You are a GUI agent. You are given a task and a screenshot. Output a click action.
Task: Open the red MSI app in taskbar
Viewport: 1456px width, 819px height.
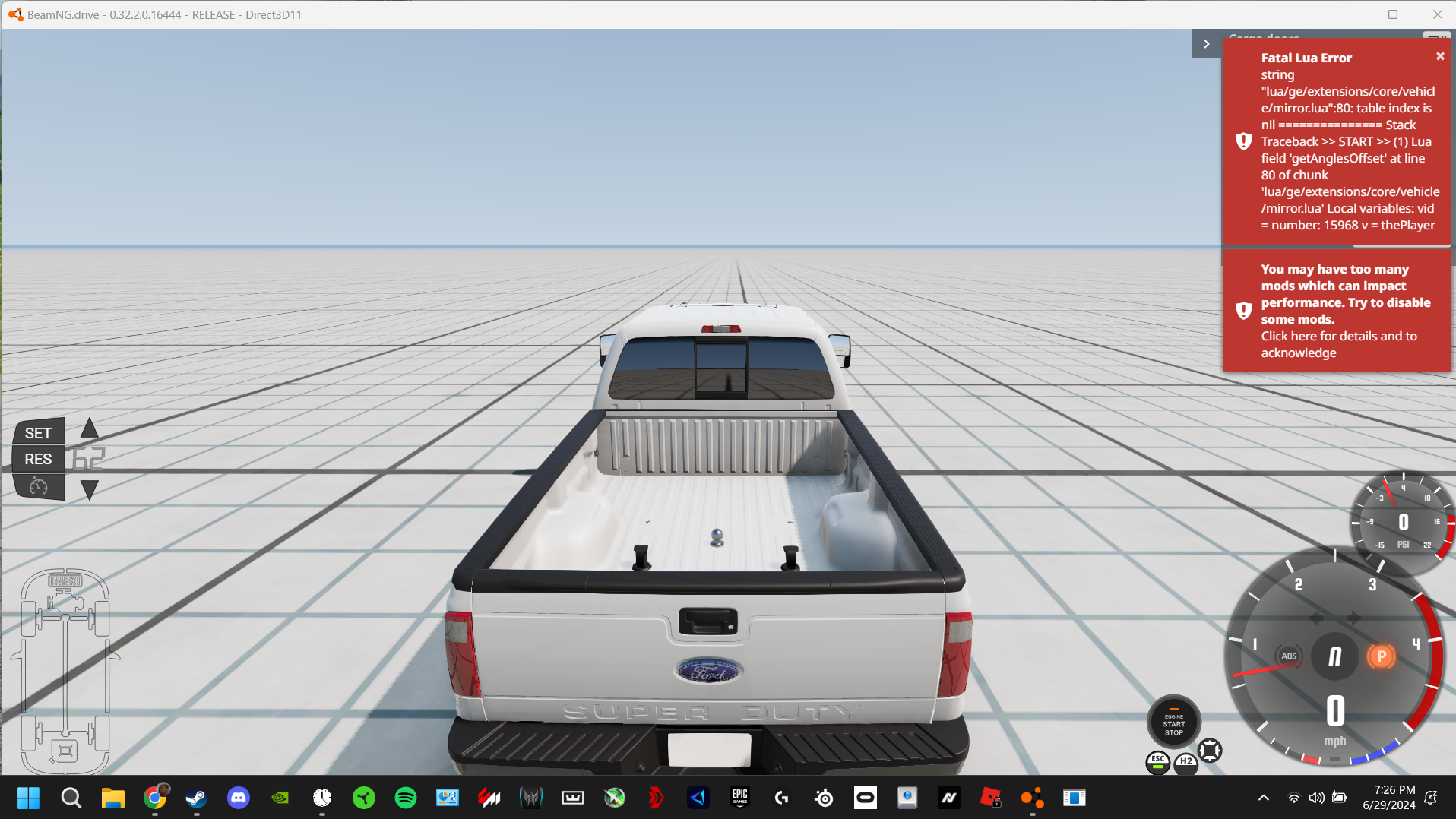click(489, 798)
